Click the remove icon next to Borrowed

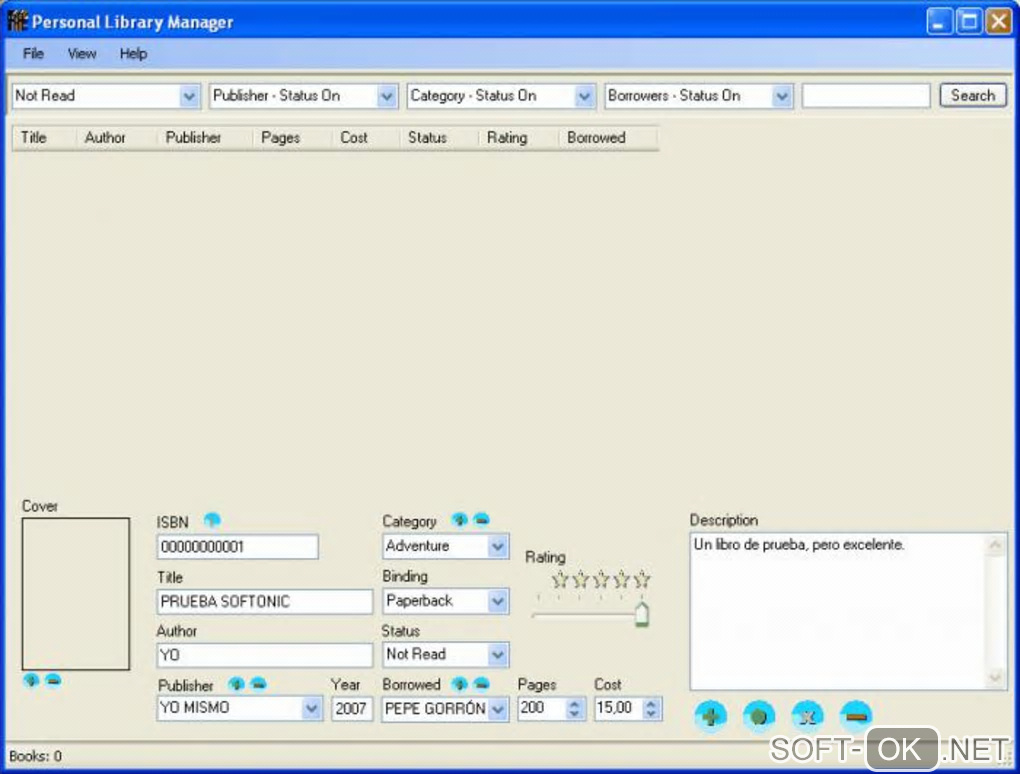point(481,683)
